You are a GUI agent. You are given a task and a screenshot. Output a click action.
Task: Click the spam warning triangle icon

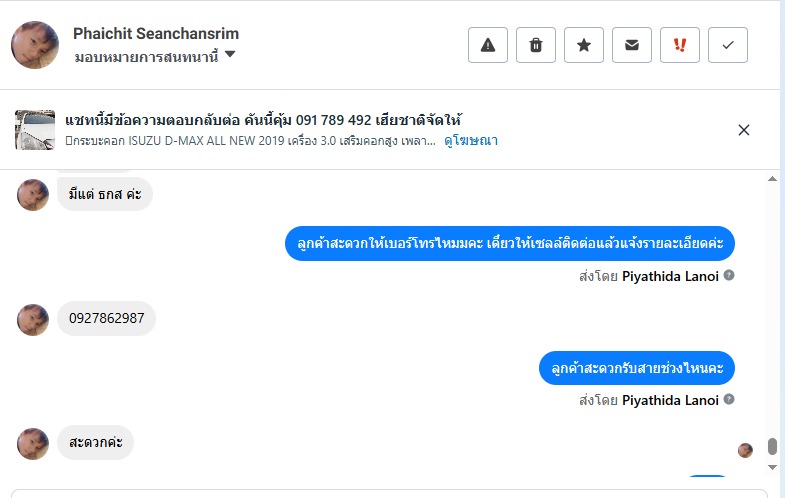pyautogui.click(x=488, y=45)
